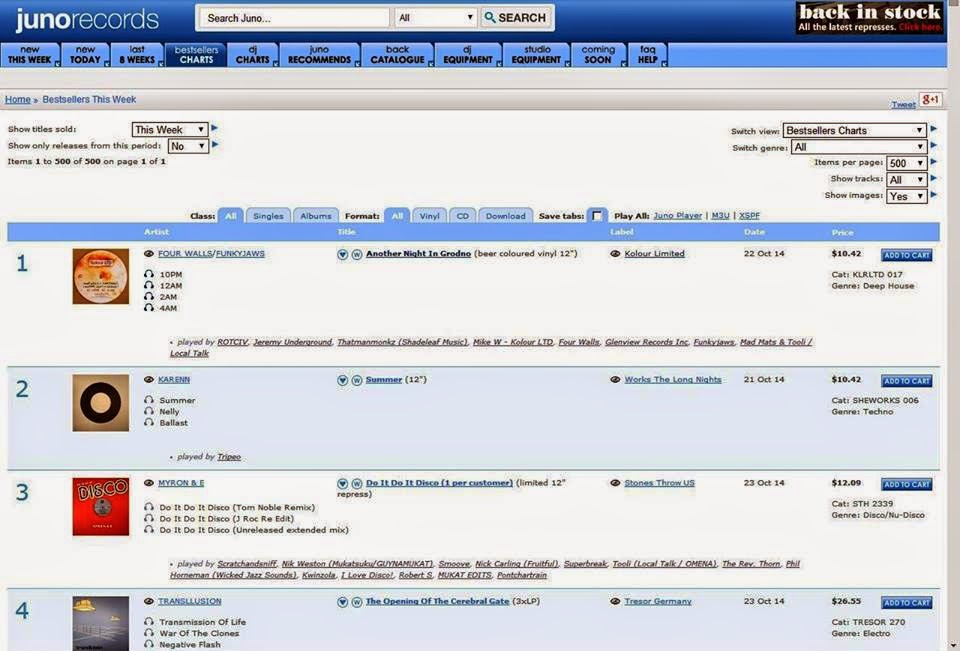This screenshot has width=960, height=651.
Task: Click the Search Juno input field
Action: click(294, 18)
